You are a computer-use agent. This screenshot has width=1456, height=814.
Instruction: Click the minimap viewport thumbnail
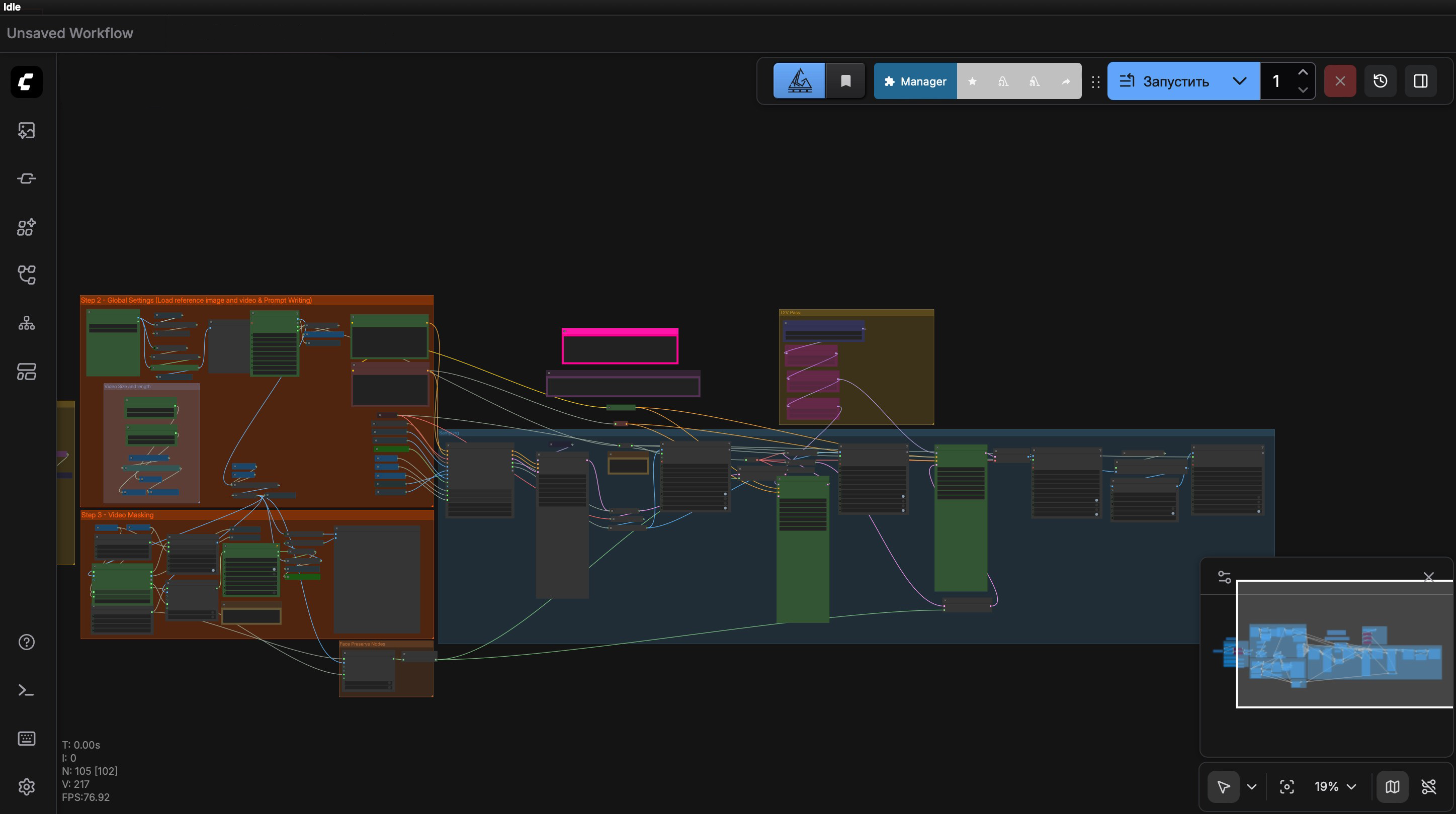1344,644
